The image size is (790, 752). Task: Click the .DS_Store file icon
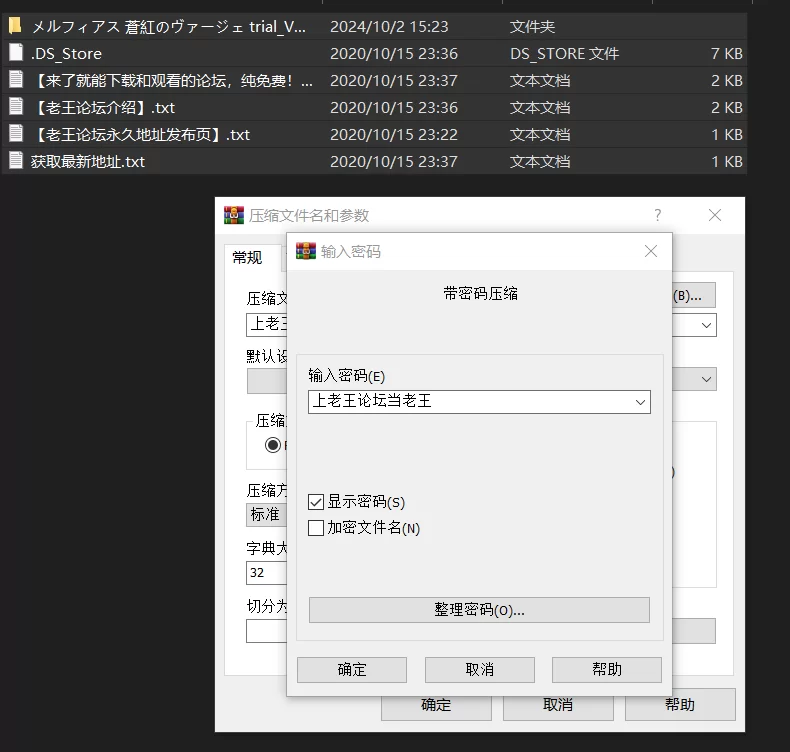tap(15, 53)
